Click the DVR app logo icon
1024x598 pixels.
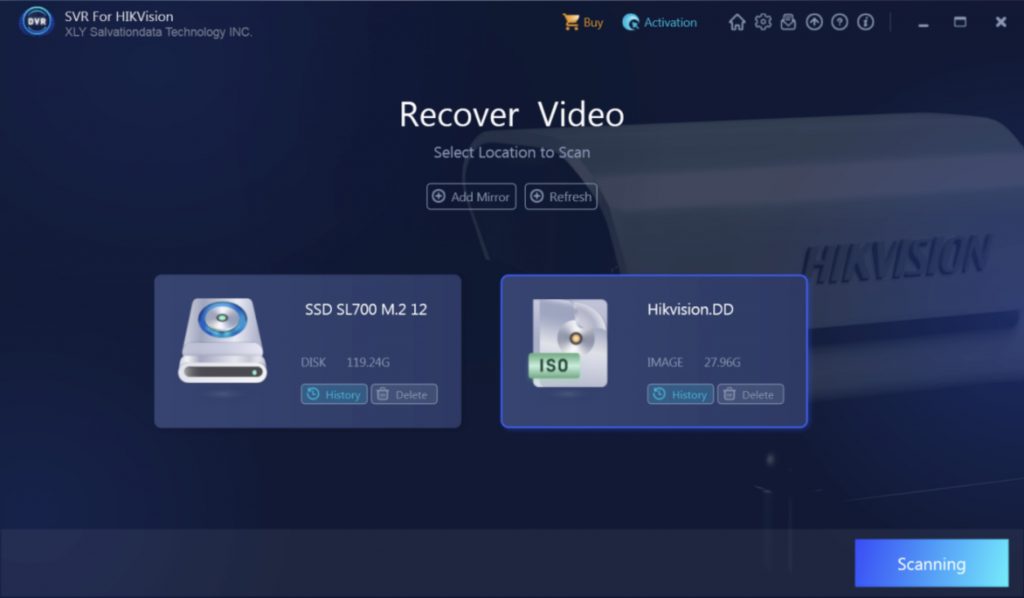coord(37,22)
